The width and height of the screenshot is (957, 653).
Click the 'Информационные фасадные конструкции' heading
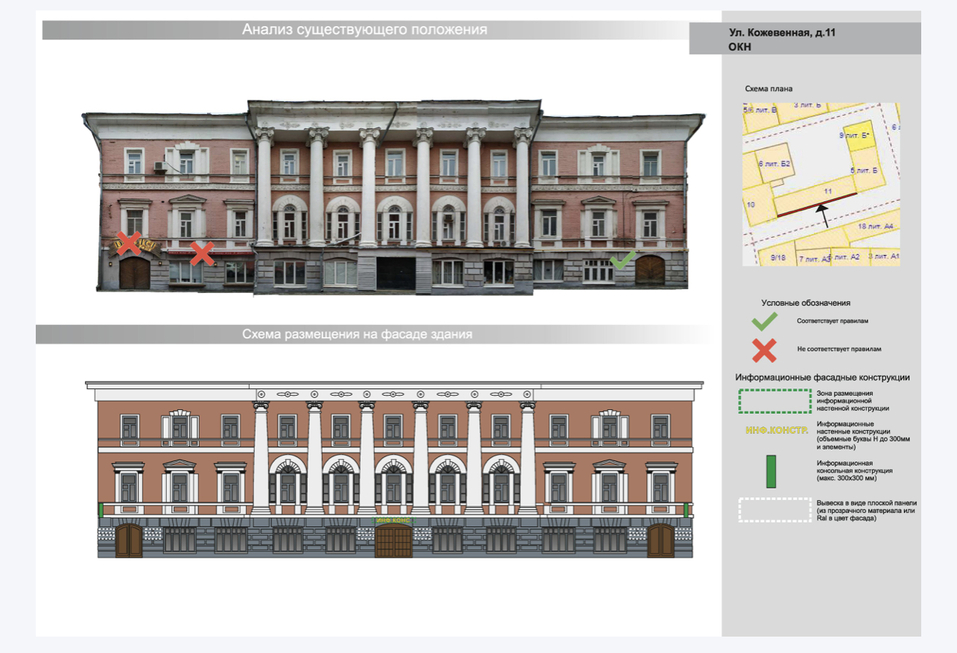[x=822, y=377]
